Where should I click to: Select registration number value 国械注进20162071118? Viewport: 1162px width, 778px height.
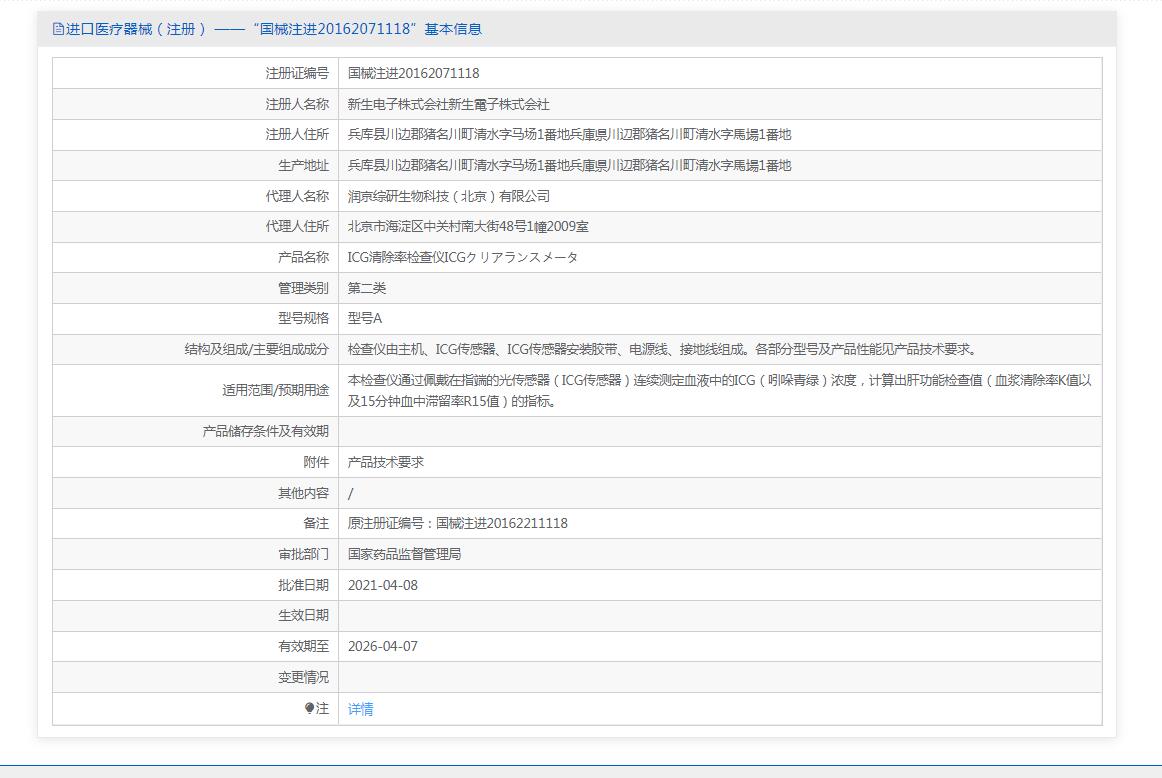coord(414,73)
